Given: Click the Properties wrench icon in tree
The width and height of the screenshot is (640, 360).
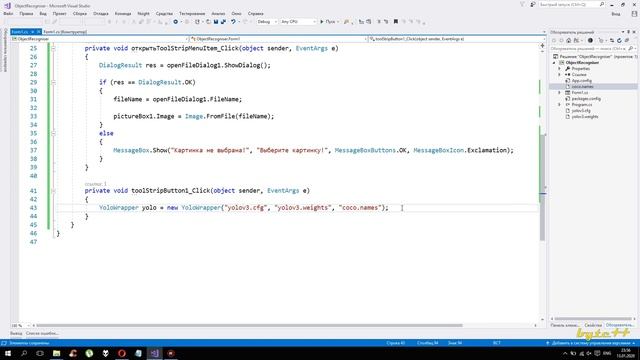Looking at the screenshot, I should click(567, 69).
